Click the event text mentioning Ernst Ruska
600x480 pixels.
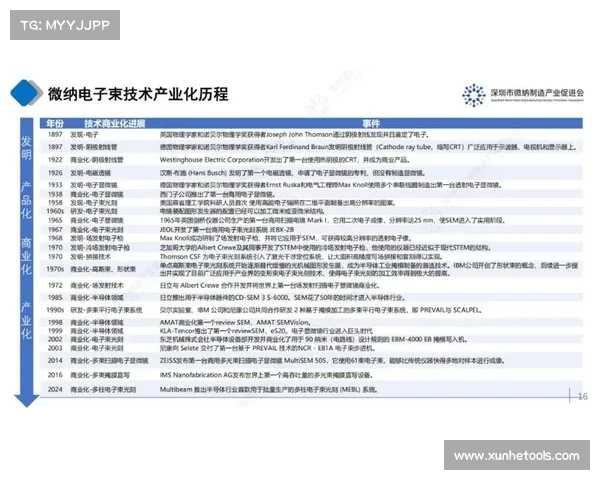[x=331, y=185]
